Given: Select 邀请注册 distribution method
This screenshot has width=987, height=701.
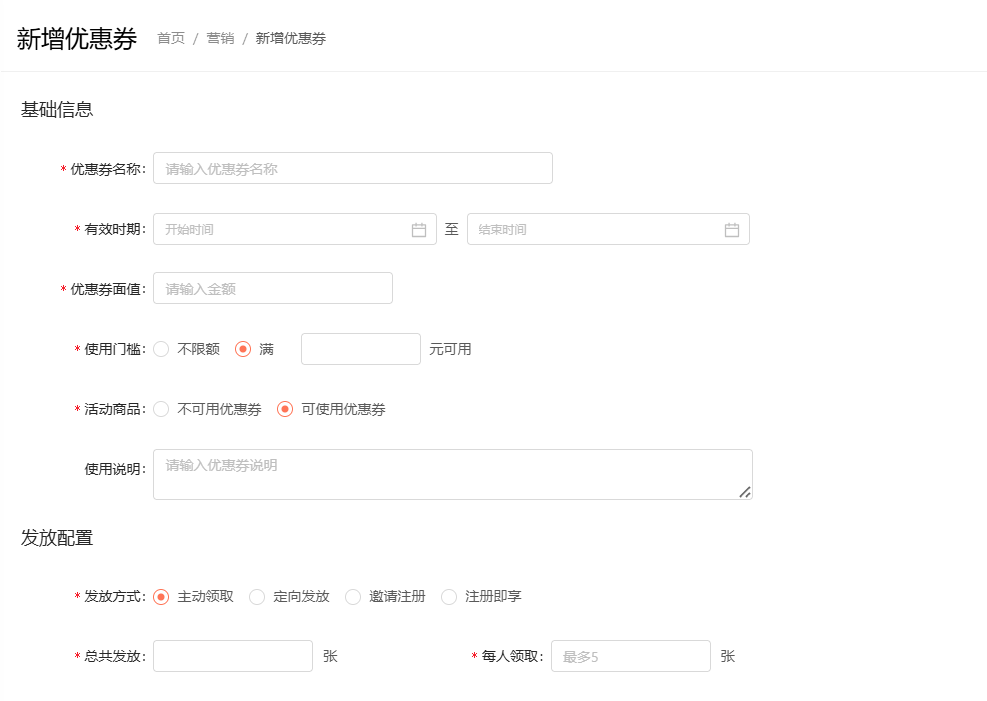Looking at the screenshot, I should click(x=353, y=597).
